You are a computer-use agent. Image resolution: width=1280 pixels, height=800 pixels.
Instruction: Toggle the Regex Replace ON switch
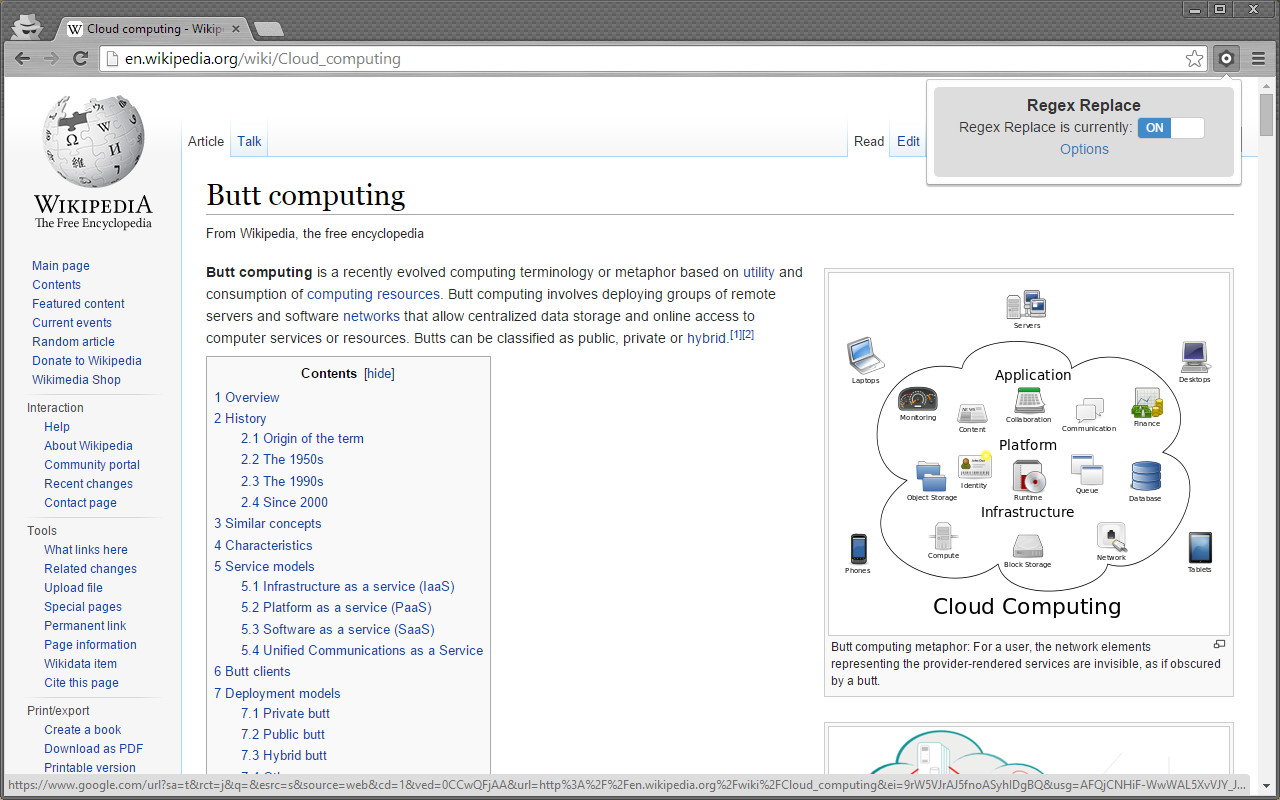pyautogui.click(x=1171, y=128)
